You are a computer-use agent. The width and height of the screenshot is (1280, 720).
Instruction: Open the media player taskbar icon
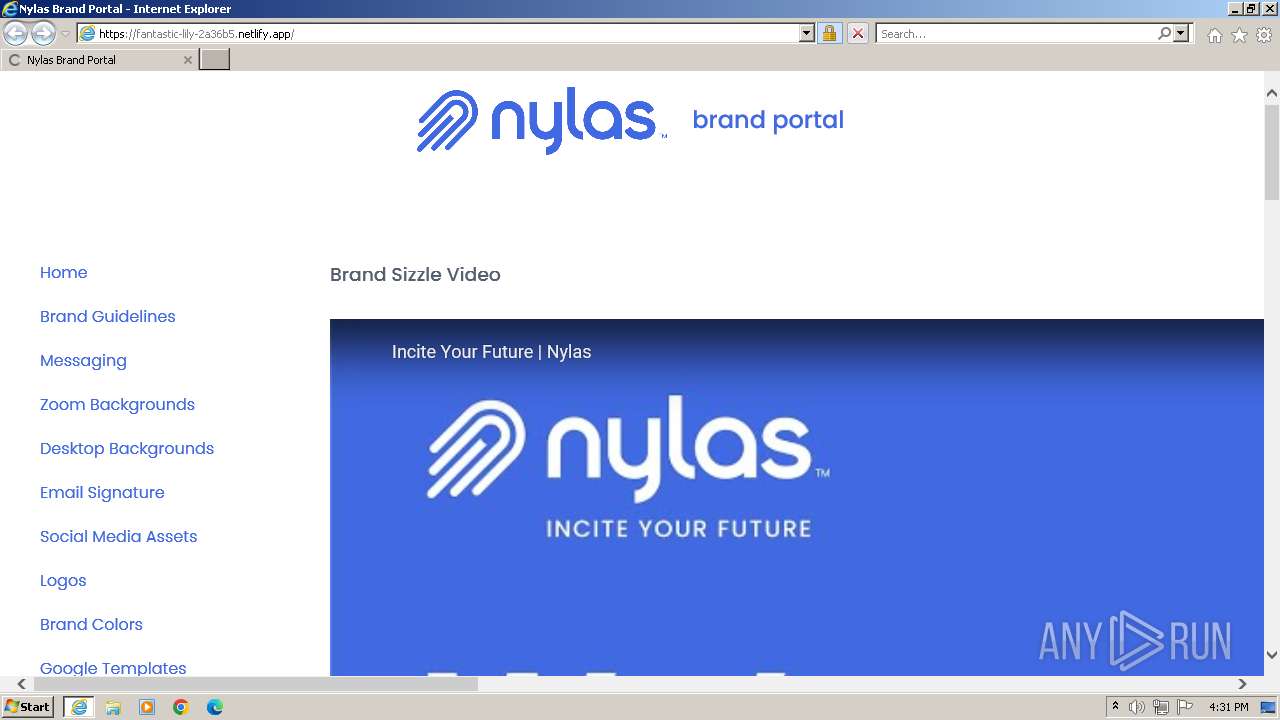[x=147, y=707]
